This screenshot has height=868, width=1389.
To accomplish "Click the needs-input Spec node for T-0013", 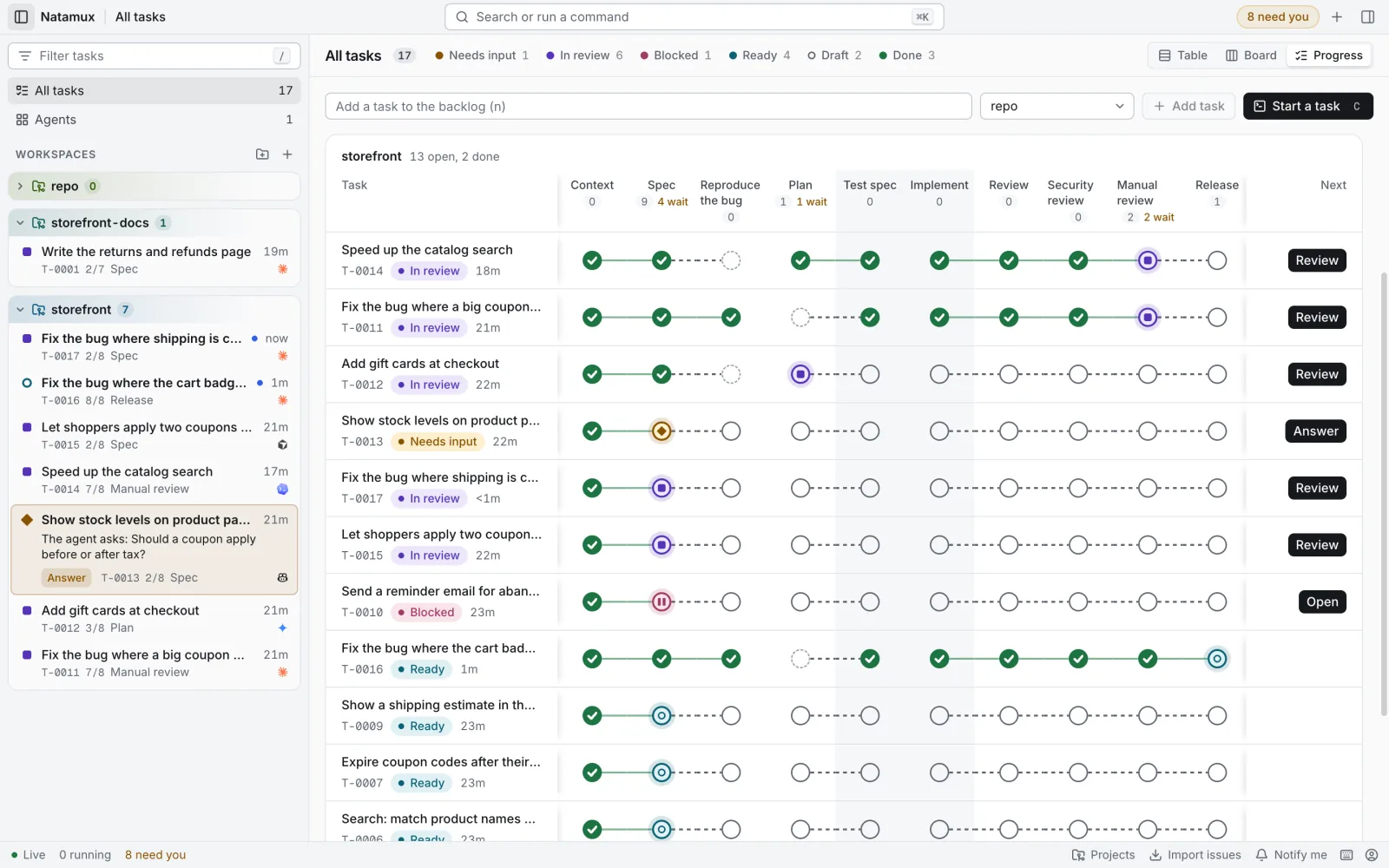I will point(662,431).
